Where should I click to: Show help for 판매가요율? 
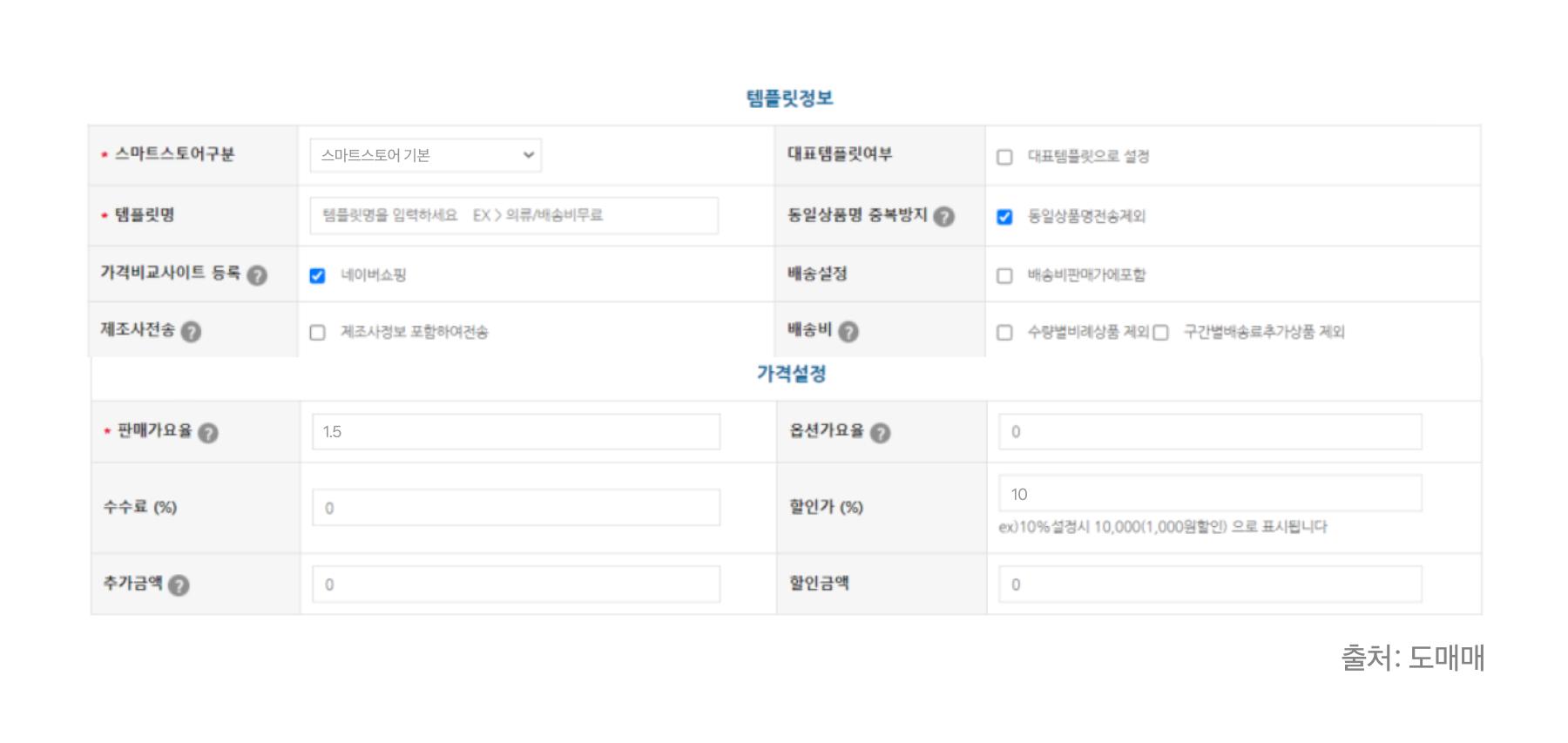point(208,433)
